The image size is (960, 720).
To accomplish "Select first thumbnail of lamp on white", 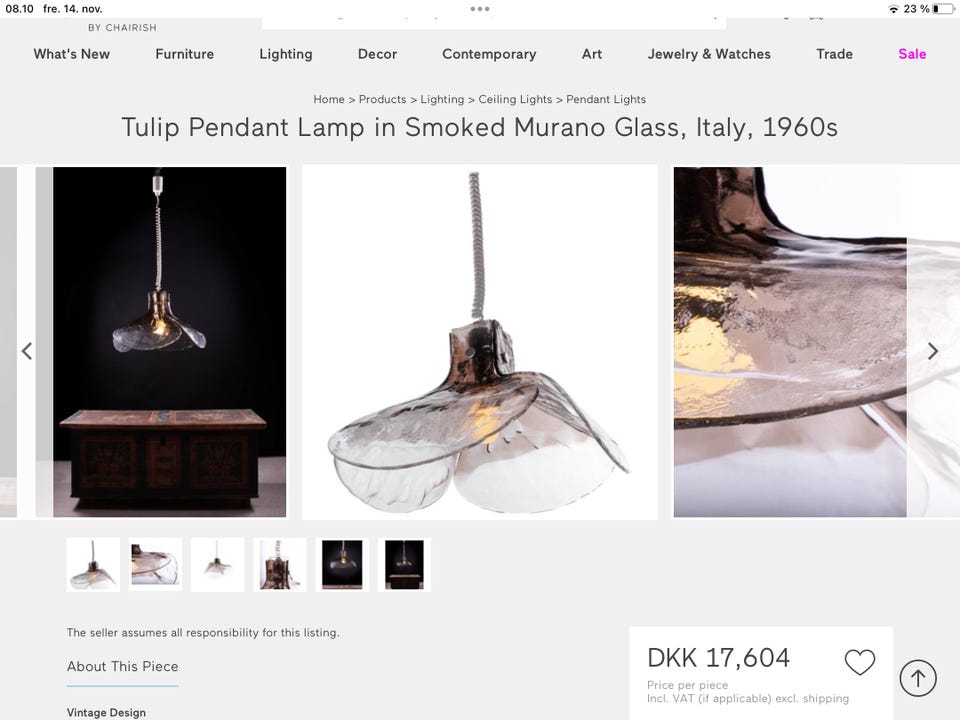I will [93, 564].
